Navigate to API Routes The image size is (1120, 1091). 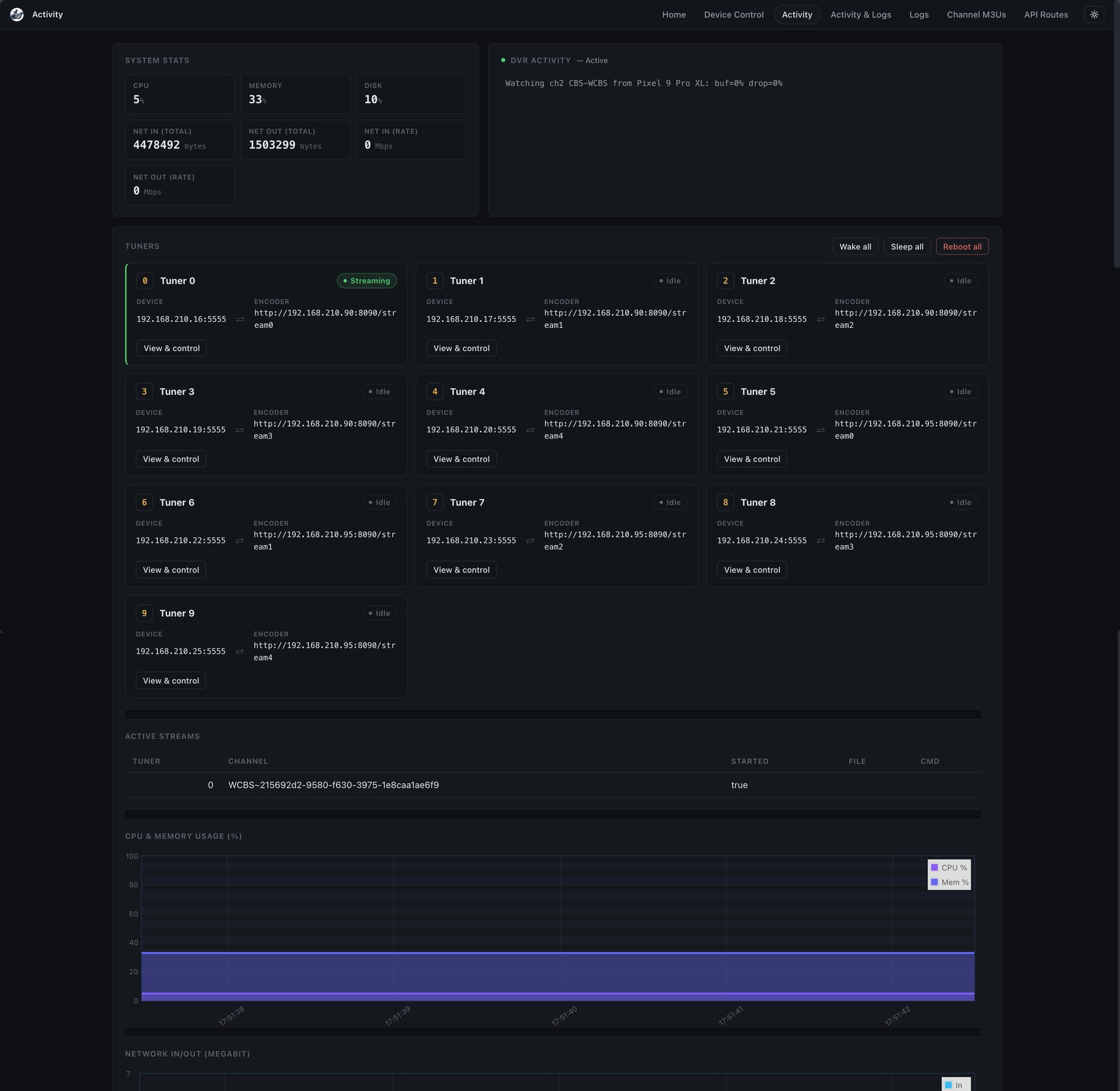click(1046, 15)
